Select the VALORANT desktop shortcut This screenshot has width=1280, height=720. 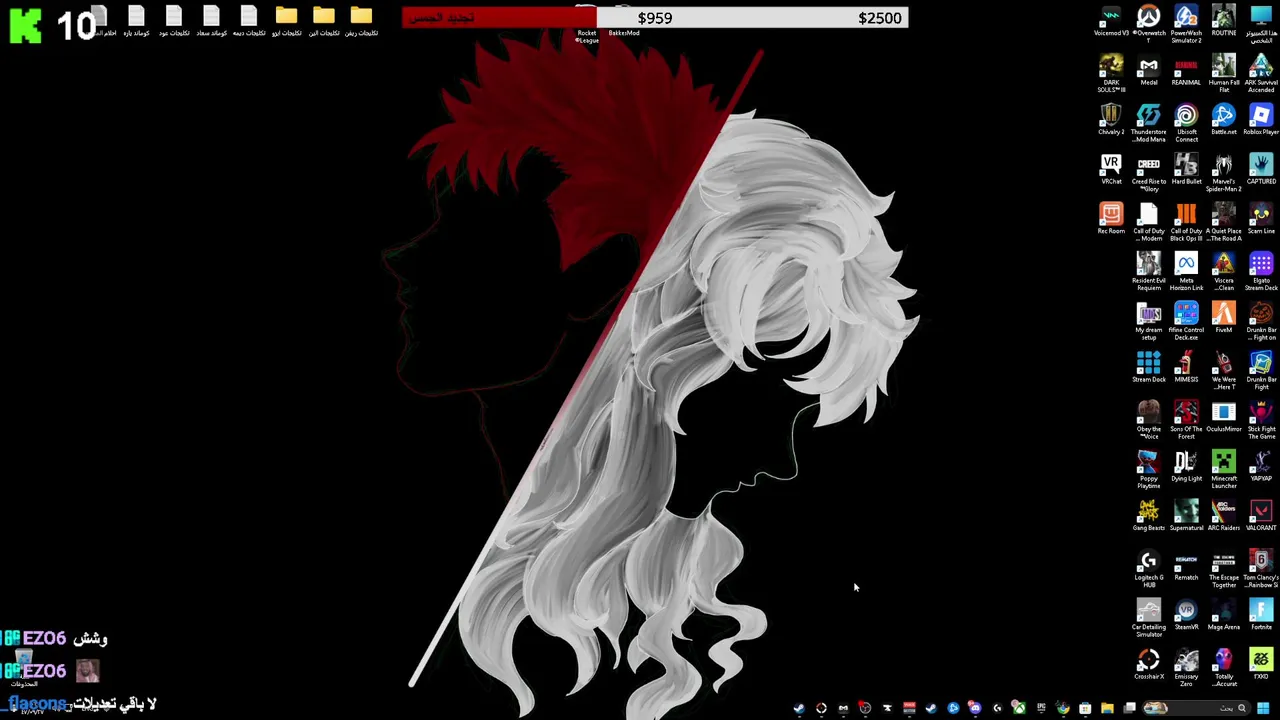coord(1261,516)
